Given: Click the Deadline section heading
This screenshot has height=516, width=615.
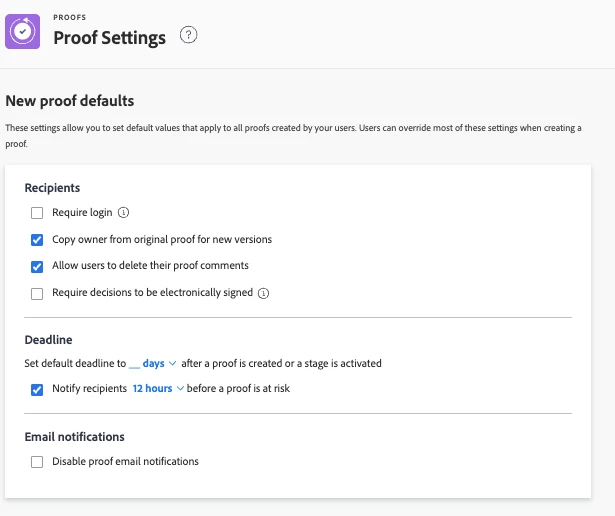Looking at the screenshot, I should [48, 340].
